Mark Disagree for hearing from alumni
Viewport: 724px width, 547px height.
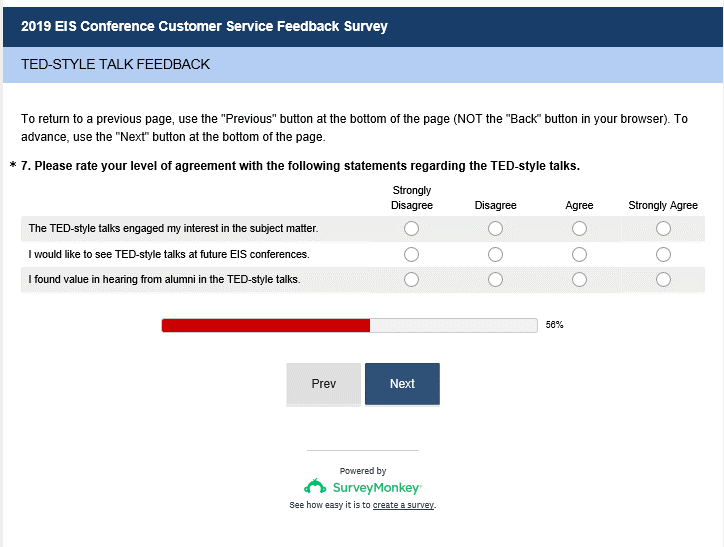click(x=495, y=280)
